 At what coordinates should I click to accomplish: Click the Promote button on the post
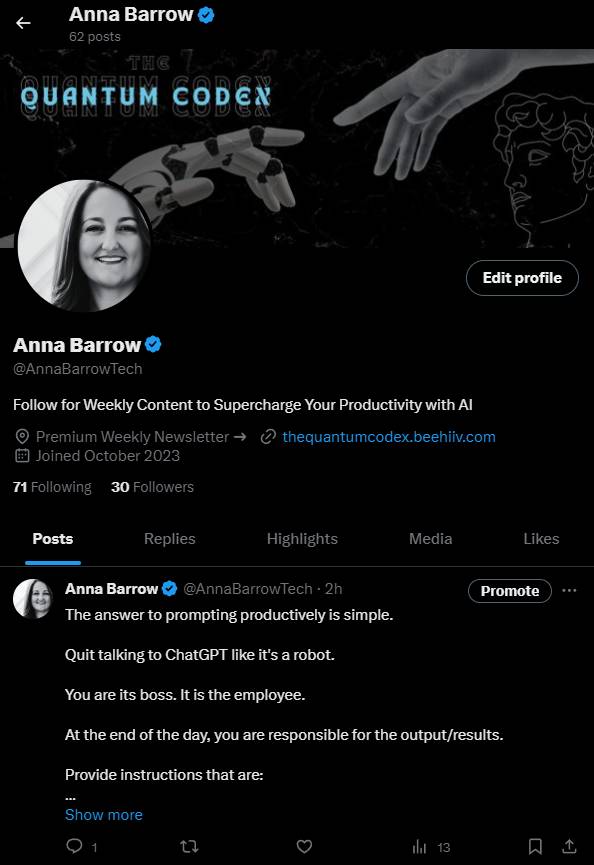[x=510, y=591]
